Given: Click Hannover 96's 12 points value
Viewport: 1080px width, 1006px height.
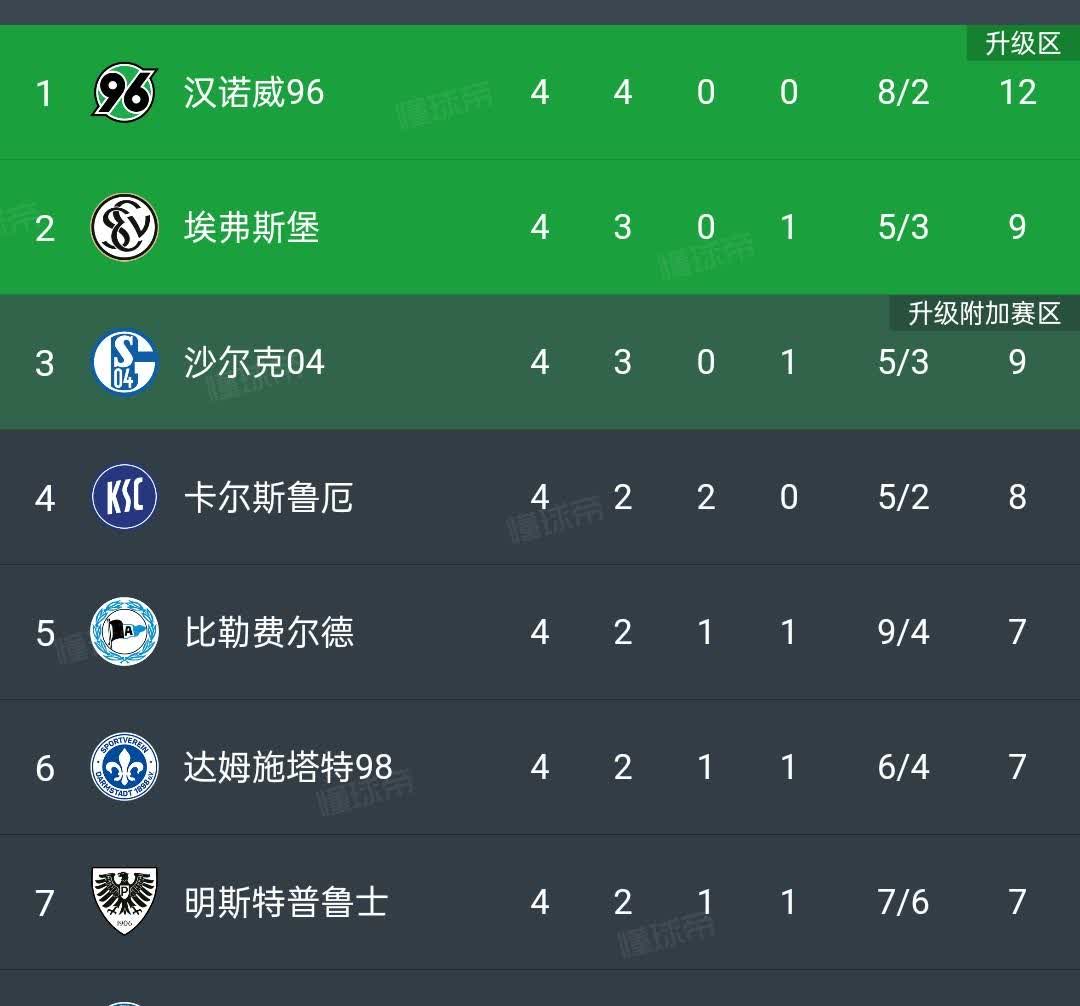Looking at the screenshot, I should pyautogui.click(x=1017, y=93).
